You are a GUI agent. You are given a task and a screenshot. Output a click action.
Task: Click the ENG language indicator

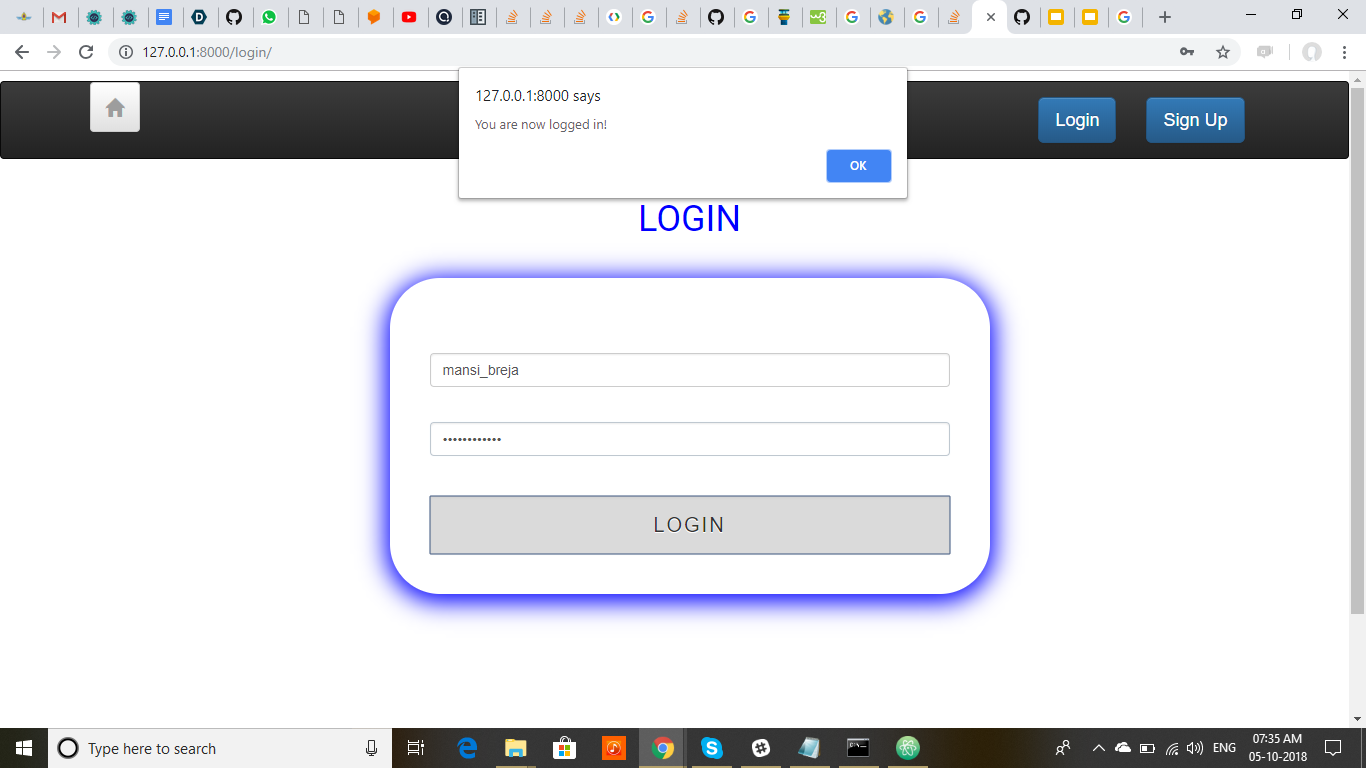pos(1224,748)
